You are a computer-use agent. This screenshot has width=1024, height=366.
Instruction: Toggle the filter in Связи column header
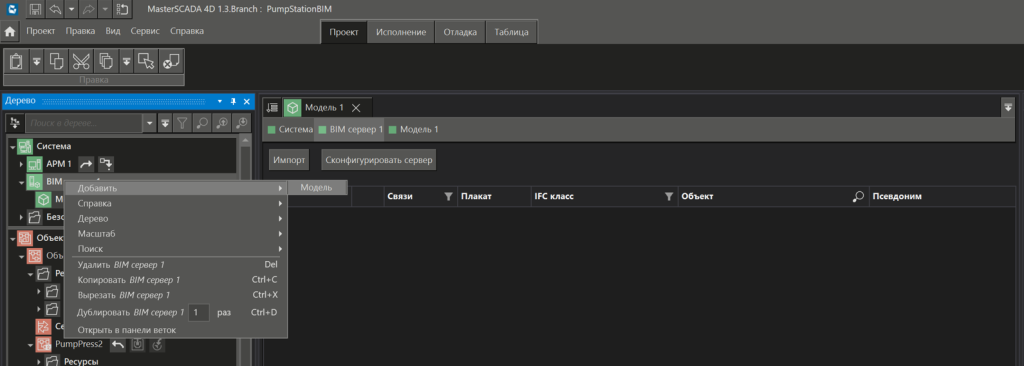point(448,196)
